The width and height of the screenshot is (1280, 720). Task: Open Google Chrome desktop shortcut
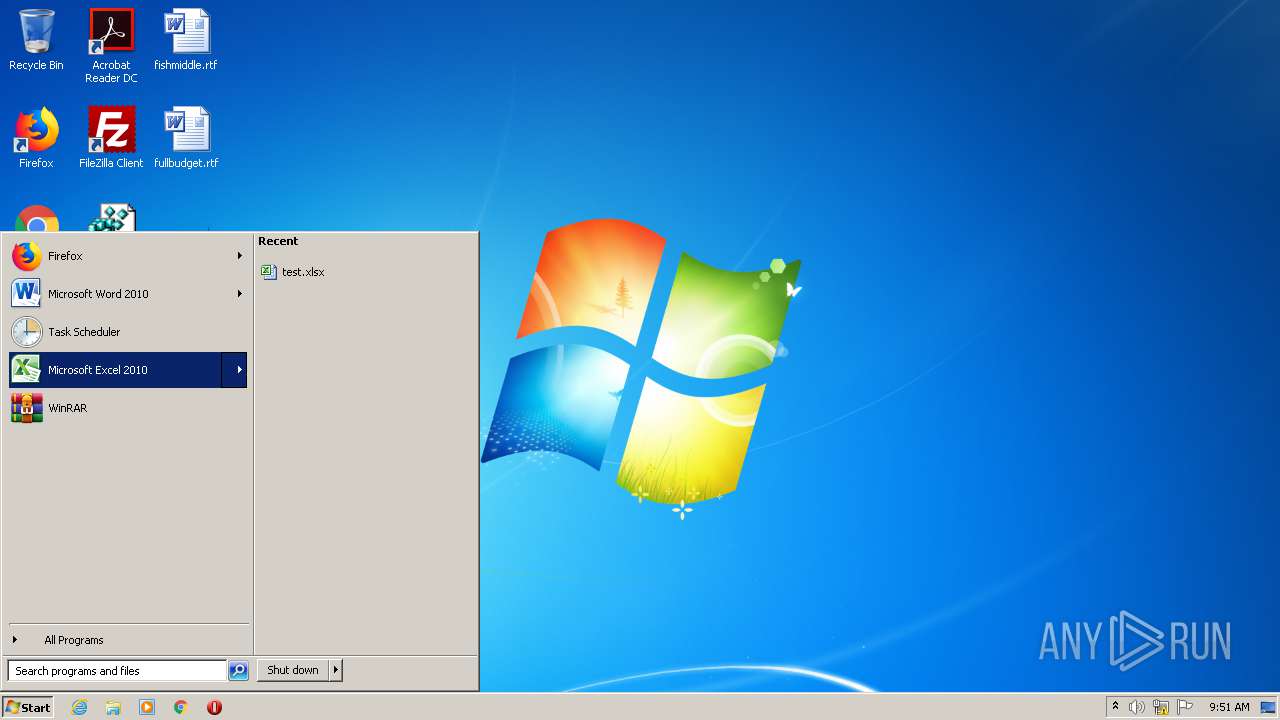coord(36,219)
